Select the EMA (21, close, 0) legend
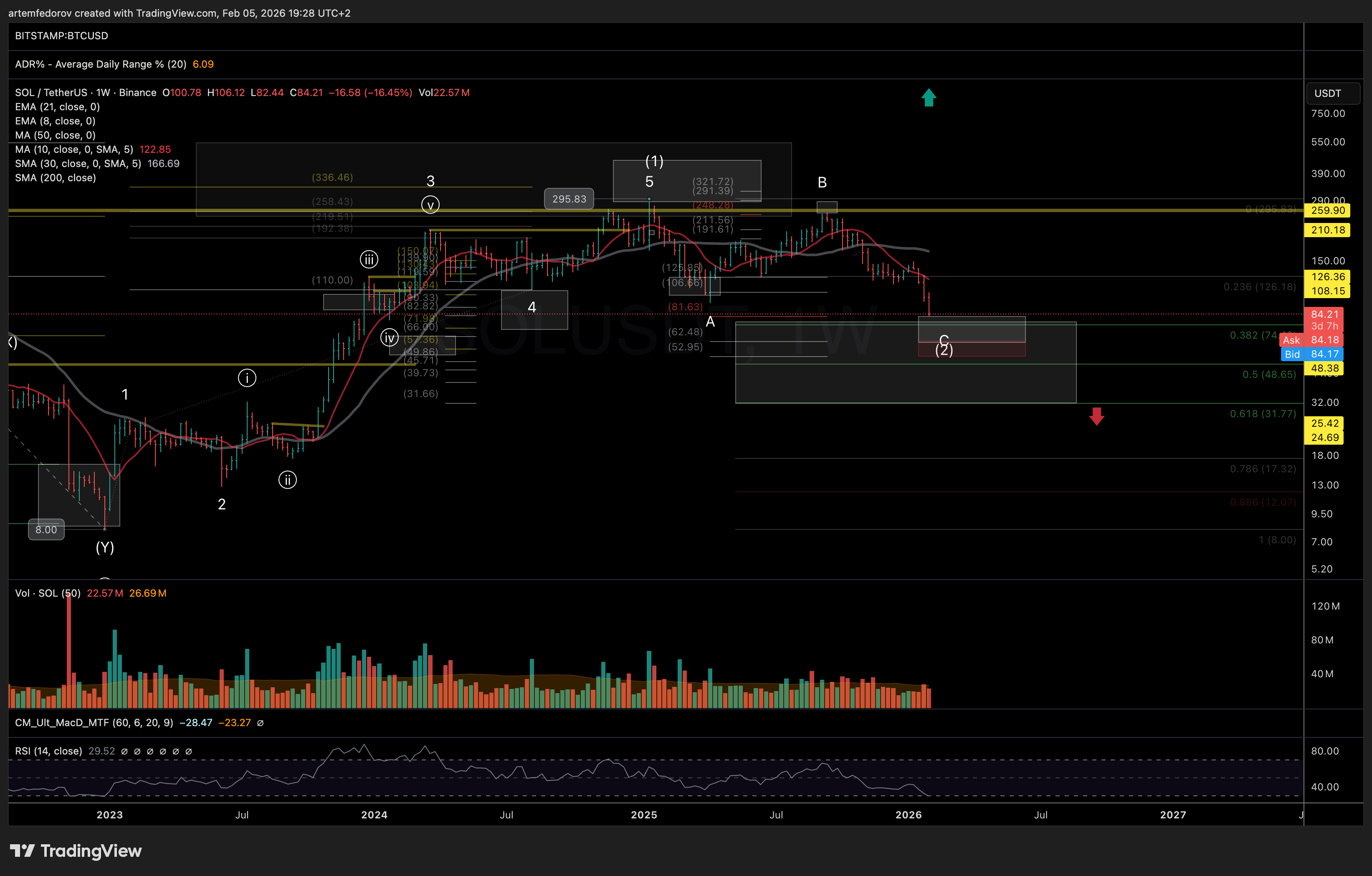The height and width of the screenshot is (876, 1372). point(58,106)
